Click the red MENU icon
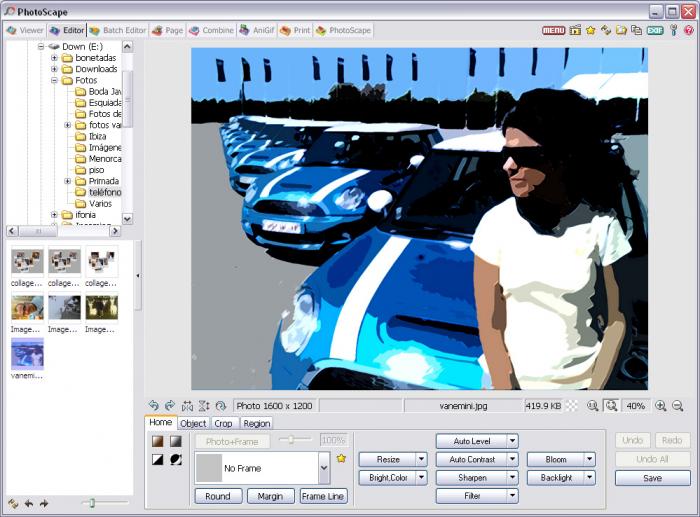The image size is (700, 517). [x=554, y=30]
